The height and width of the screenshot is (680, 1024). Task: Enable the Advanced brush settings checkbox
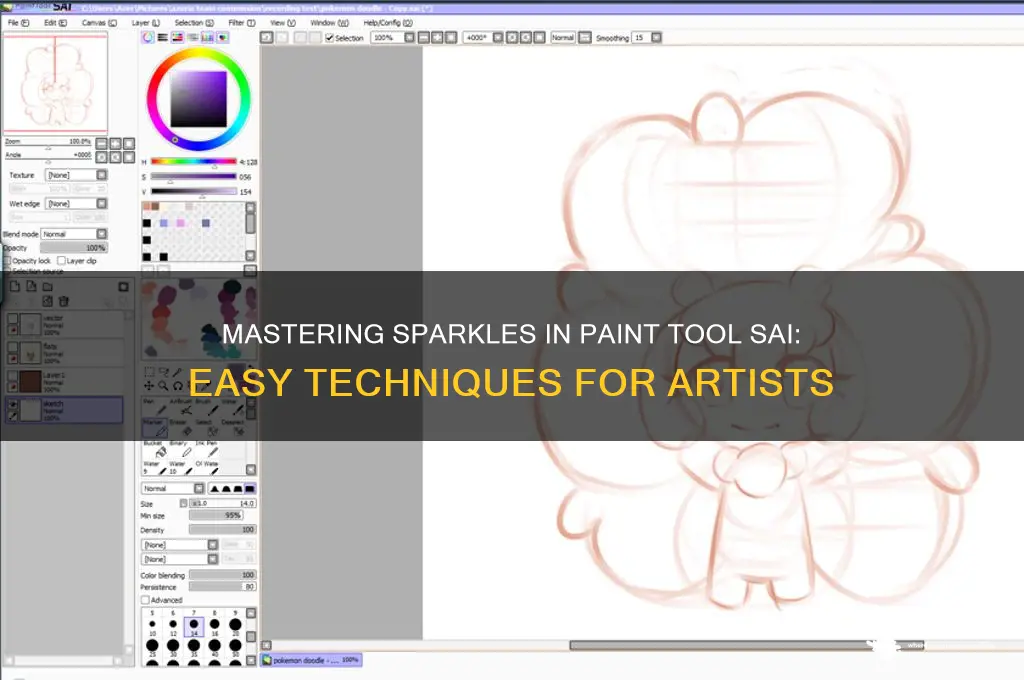point(145,600)
